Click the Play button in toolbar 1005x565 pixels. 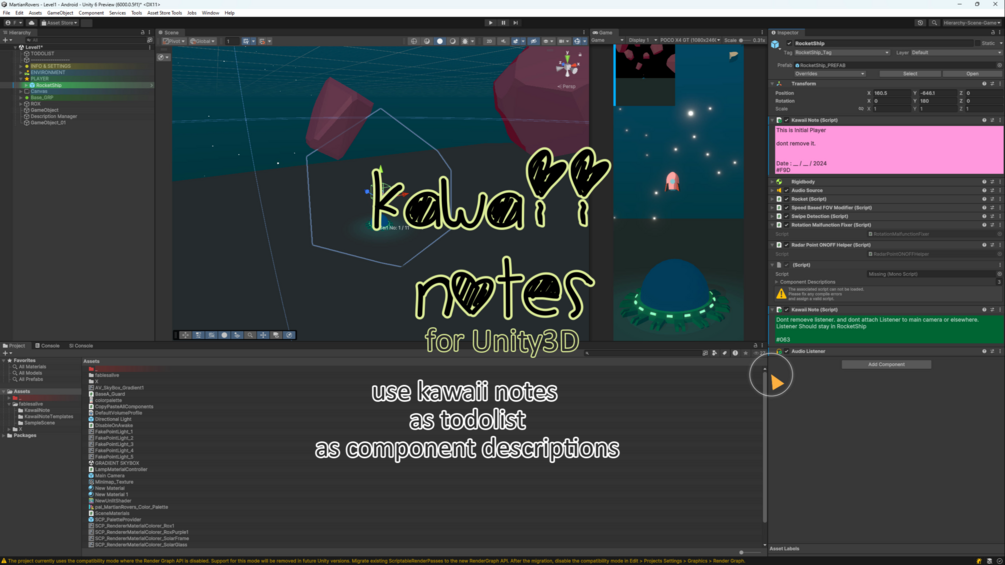[491, 22]
